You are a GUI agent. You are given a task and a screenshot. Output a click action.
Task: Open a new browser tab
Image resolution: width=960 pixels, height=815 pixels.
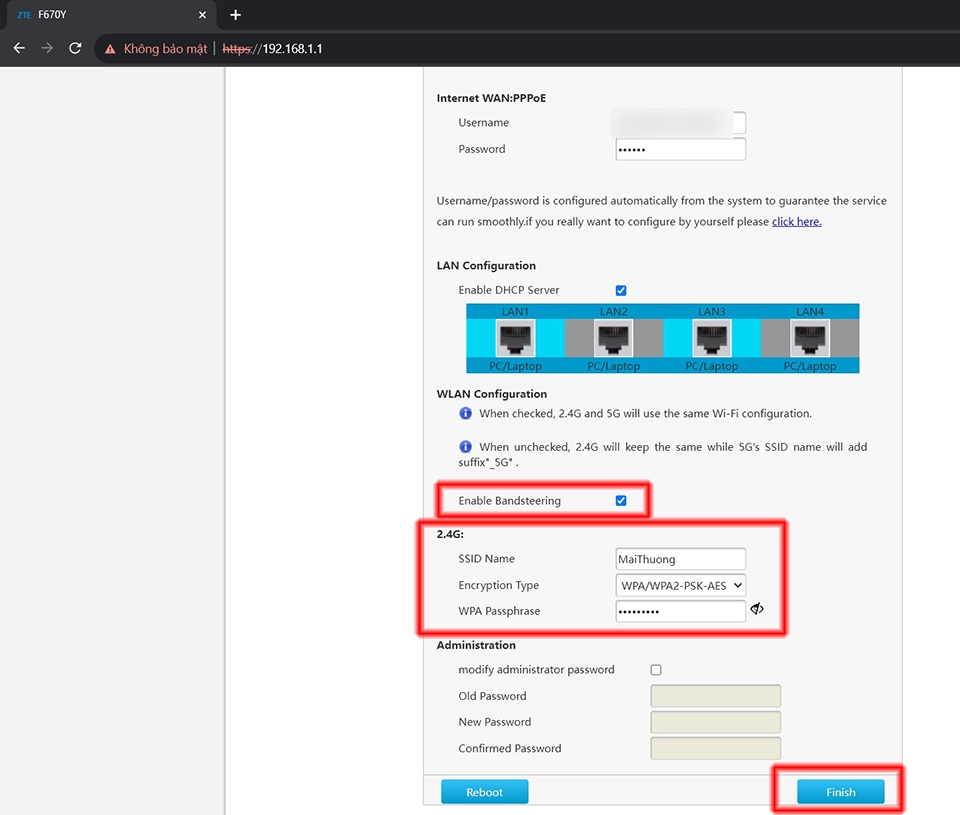point(235,15)
